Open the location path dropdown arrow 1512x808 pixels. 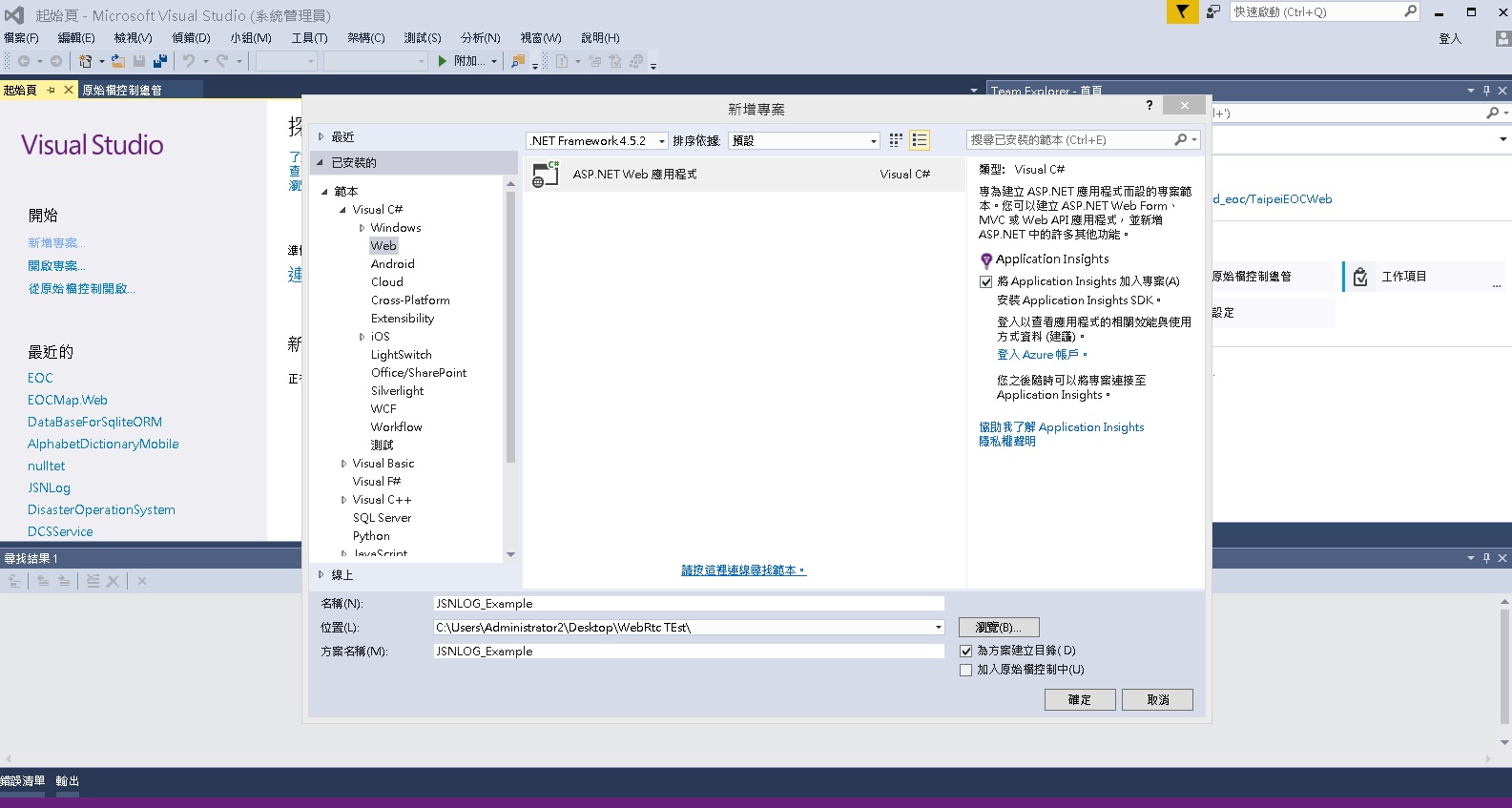(x=939, y=628)
